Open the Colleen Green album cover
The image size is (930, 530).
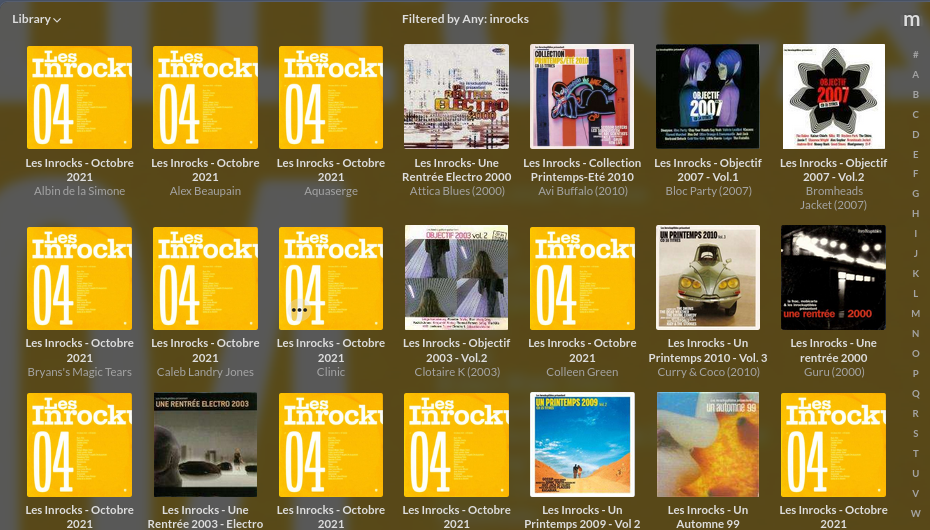coord(582,278)
